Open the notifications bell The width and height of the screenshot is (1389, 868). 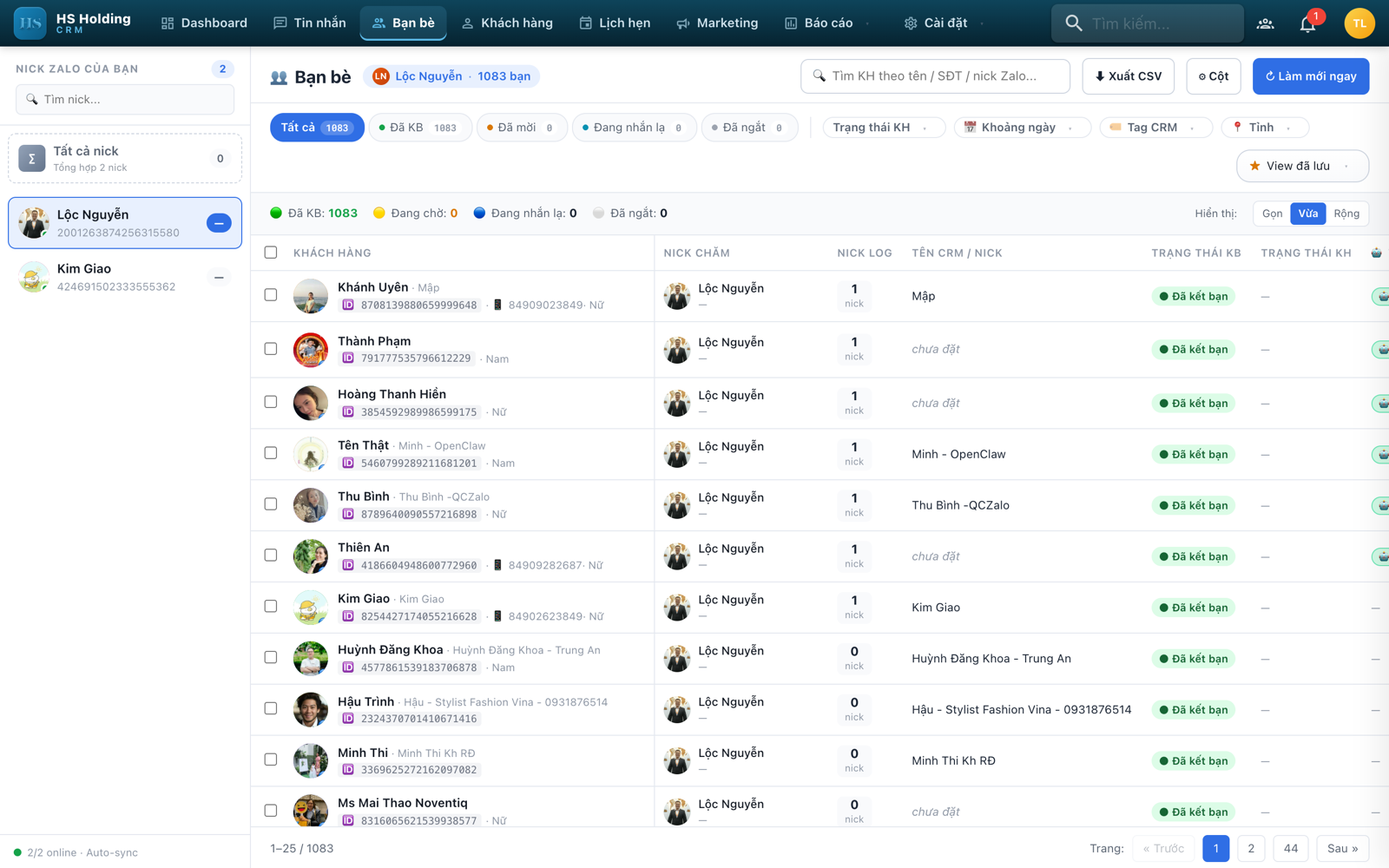click(1307, 23)
